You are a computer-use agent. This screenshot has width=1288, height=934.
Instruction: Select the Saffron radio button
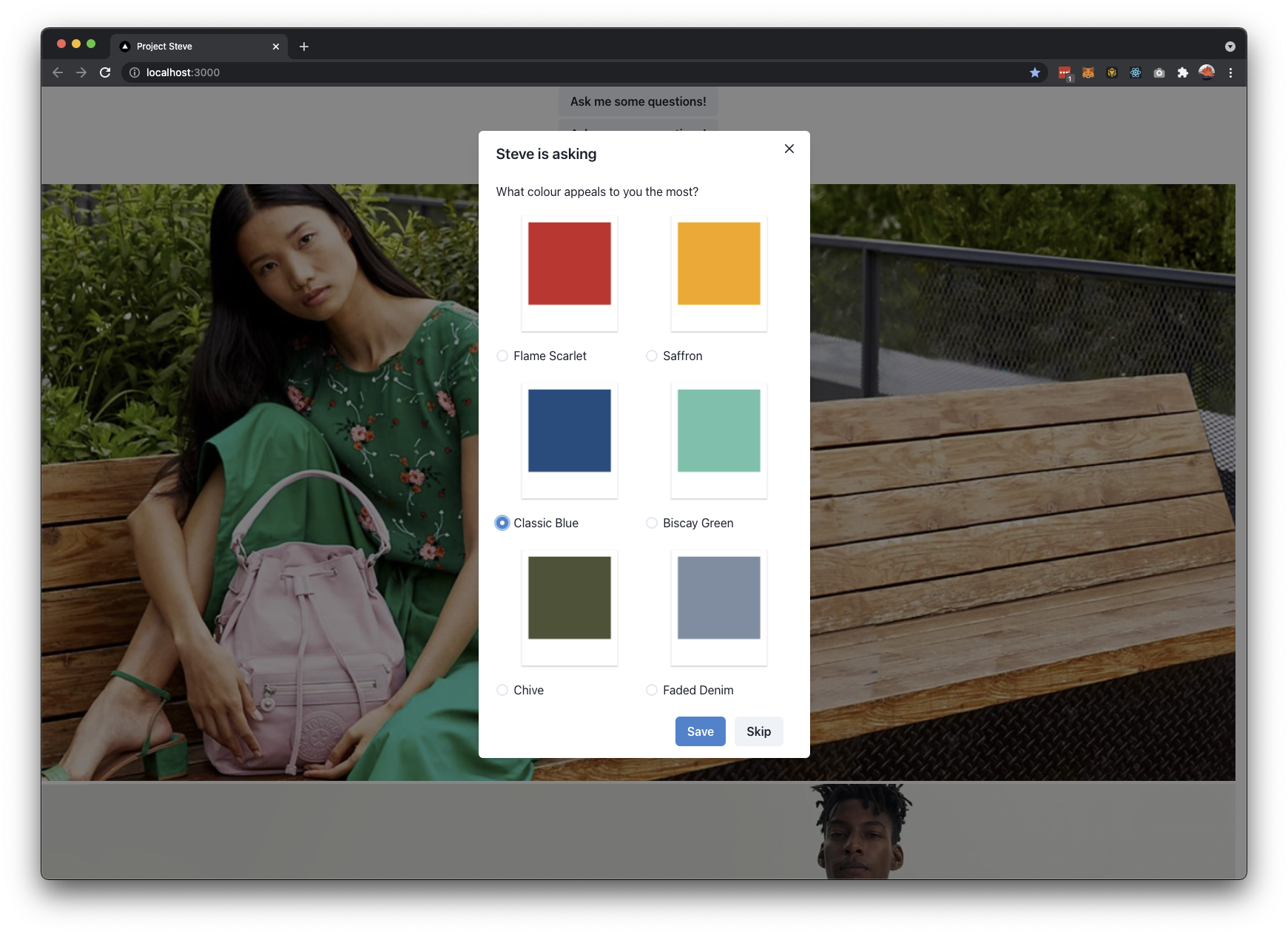(x=652, y=356)
